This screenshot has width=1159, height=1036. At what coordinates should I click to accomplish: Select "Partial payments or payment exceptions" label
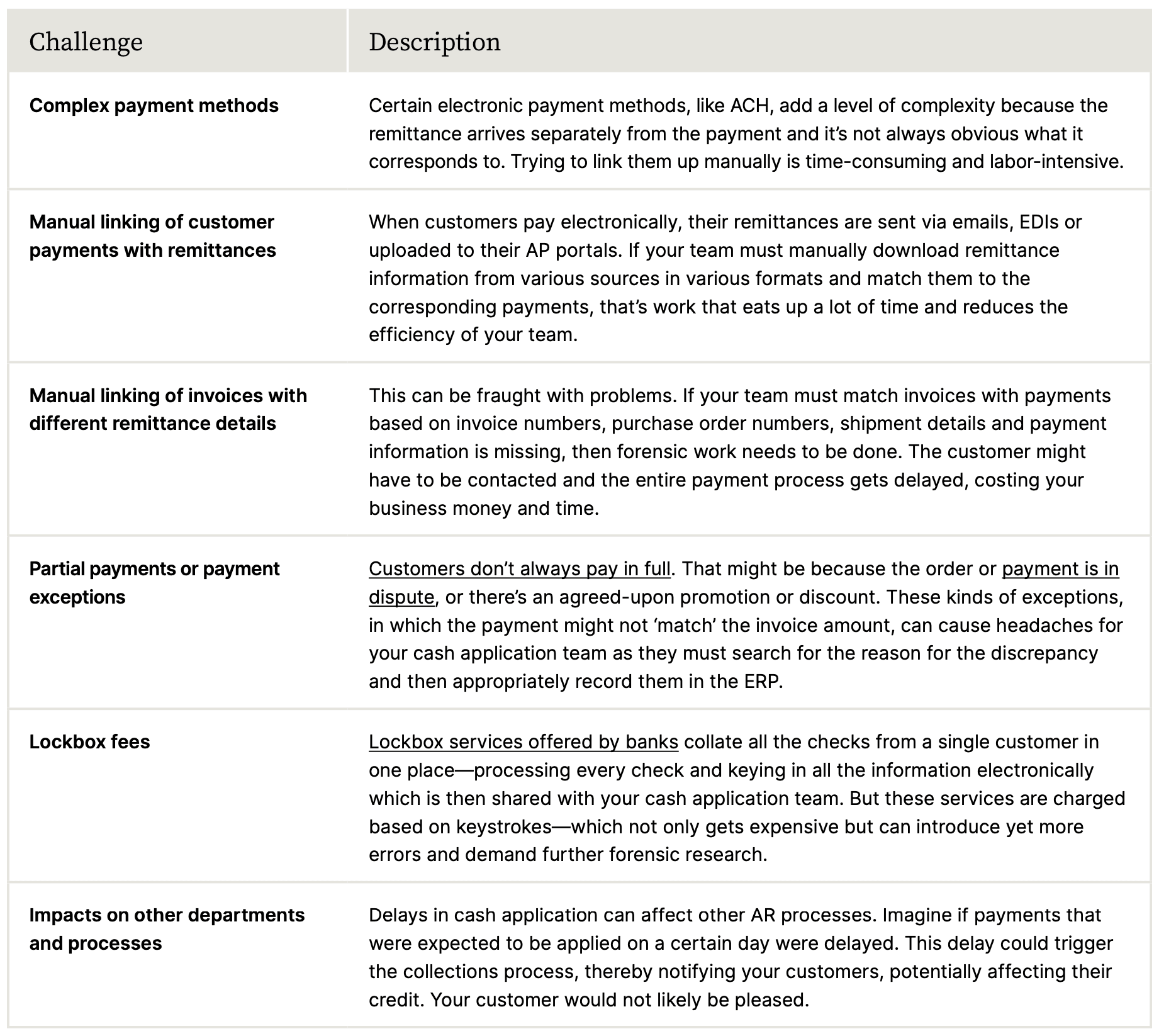coord(154,583)
